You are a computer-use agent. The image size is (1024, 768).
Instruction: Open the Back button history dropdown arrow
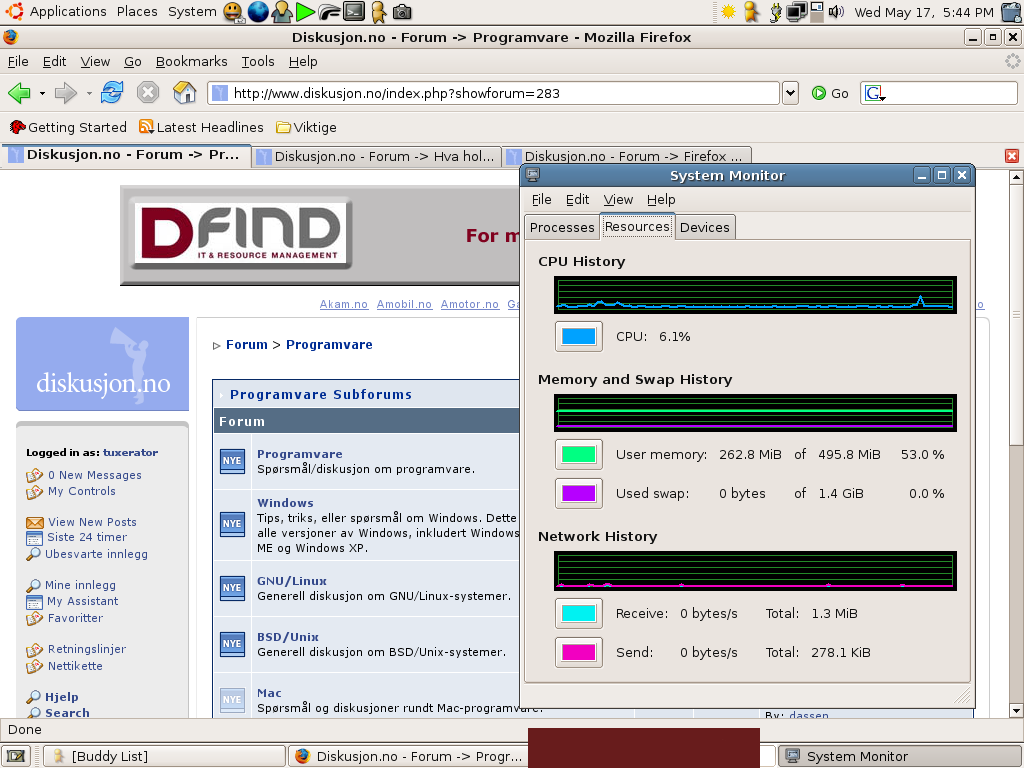tap(42, 93)
